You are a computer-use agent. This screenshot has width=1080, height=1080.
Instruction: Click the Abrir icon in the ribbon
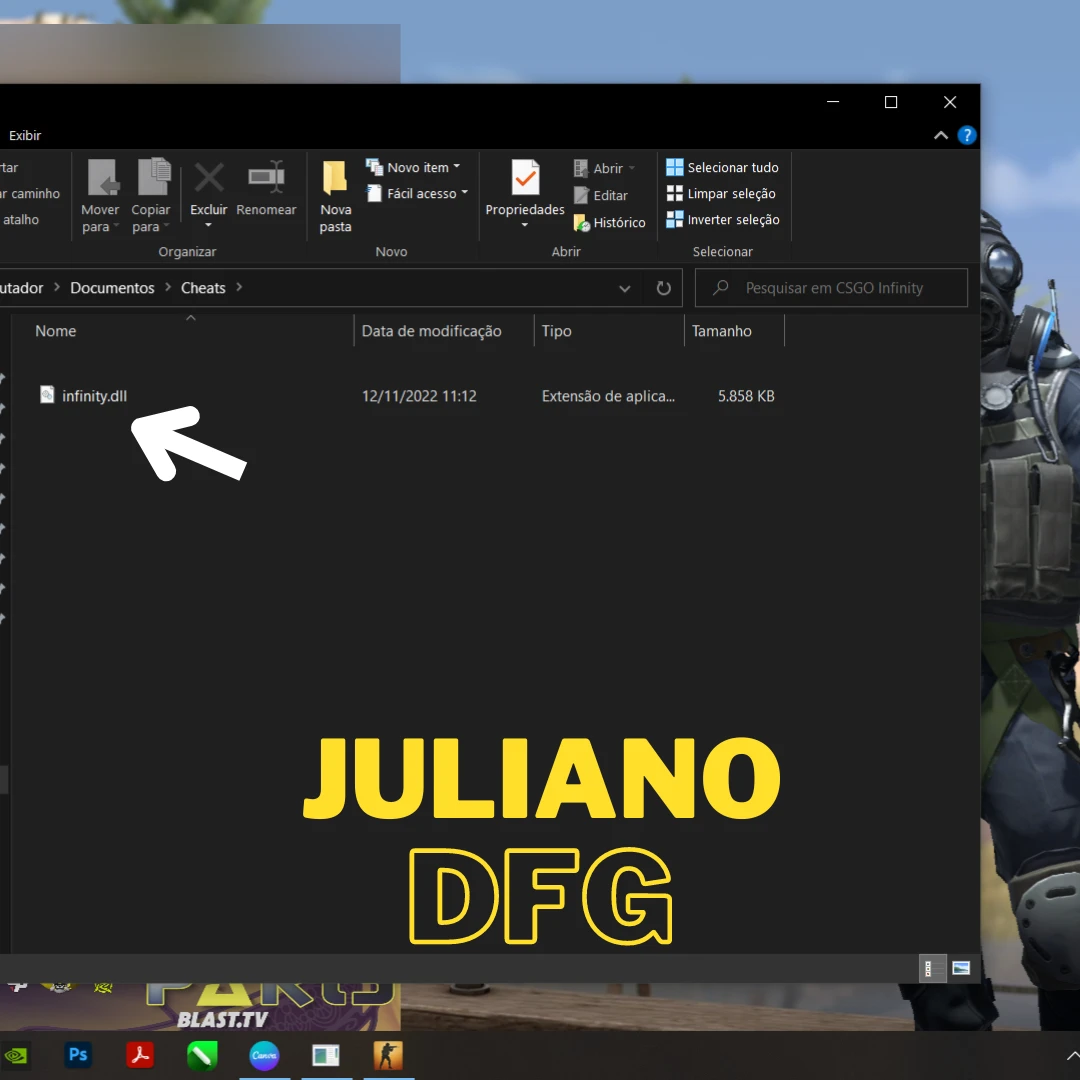point(581,168)
